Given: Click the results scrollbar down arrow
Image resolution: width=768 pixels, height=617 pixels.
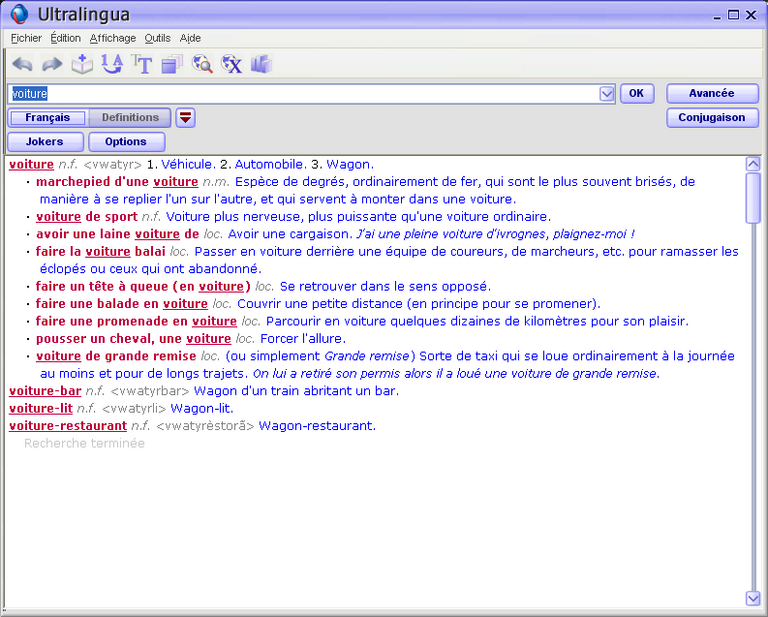Looking at the screenshot, I should [x=752, y=598].
